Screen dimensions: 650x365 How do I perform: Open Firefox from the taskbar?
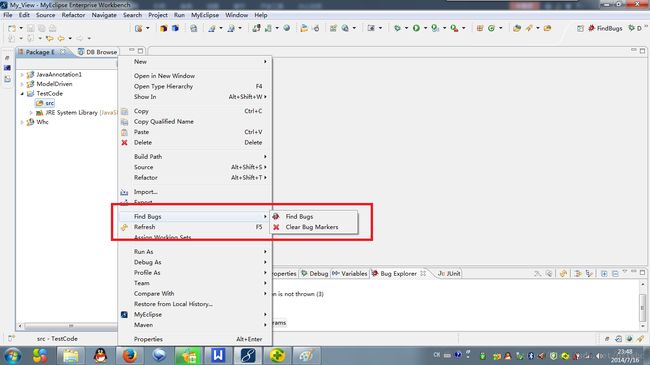pyautogui.click(x=130, y=355)
